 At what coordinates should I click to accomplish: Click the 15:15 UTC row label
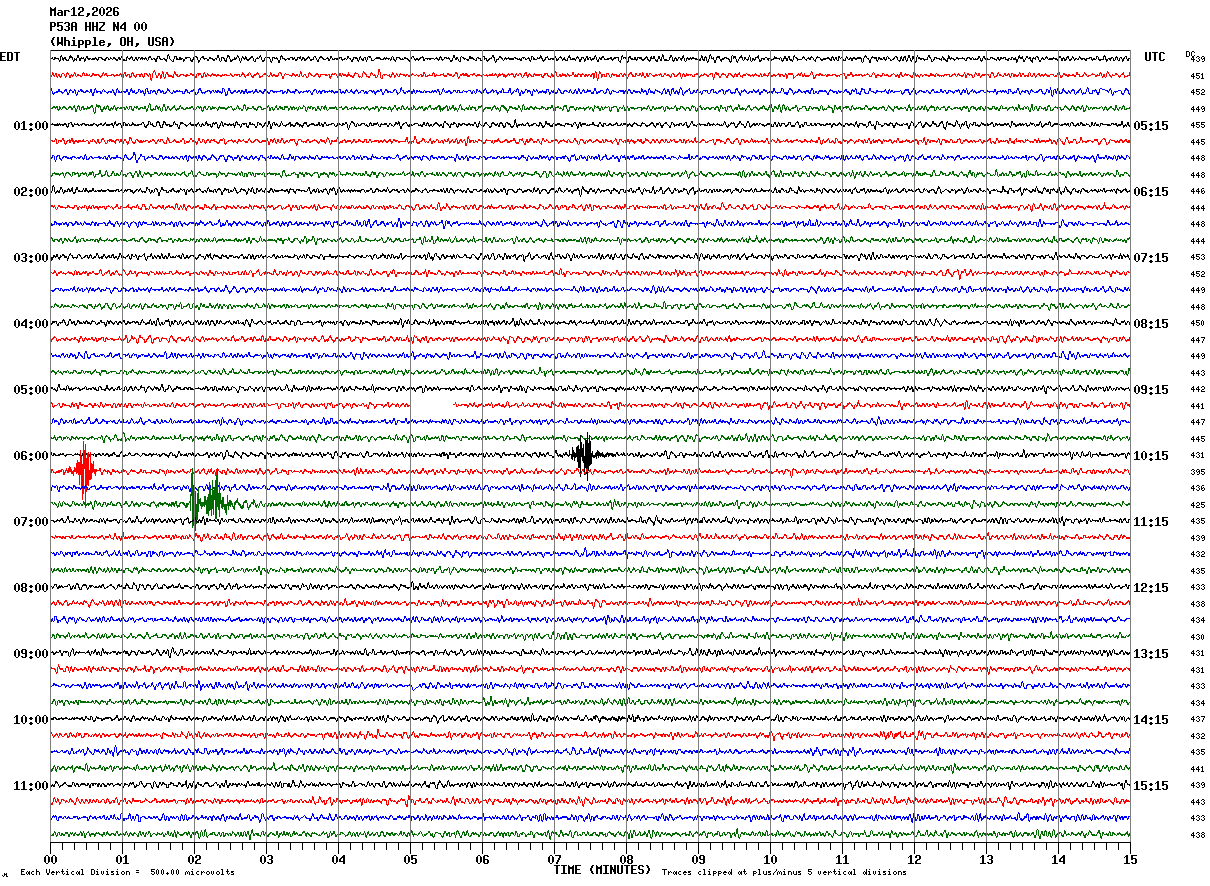coord(1151,786)
